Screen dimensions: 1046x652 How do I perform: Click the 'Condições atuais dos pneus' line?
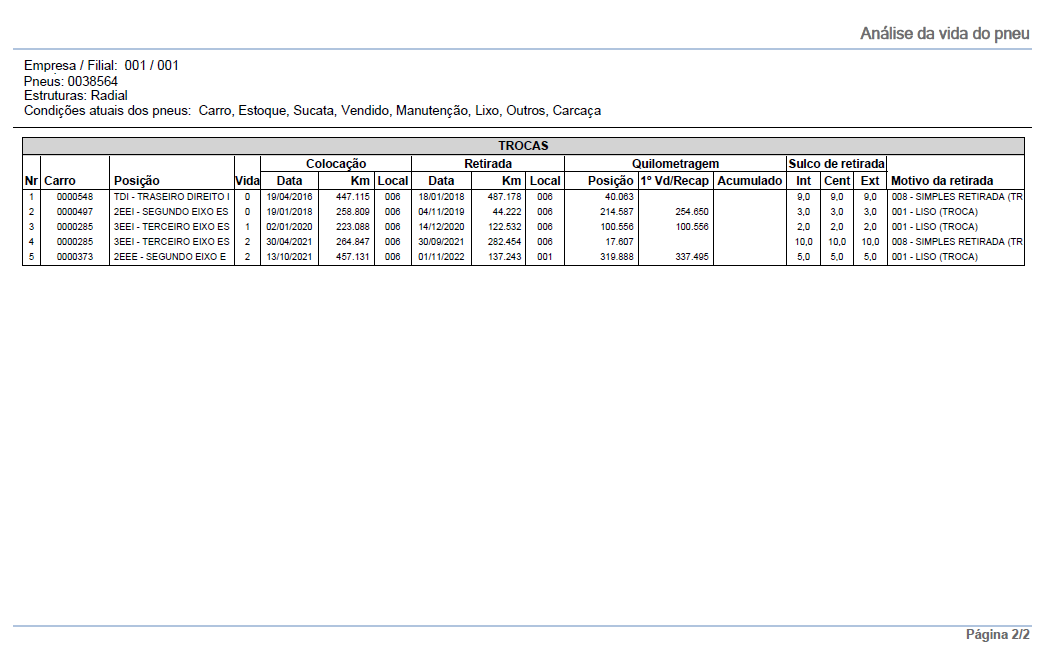tap(312, 111)
